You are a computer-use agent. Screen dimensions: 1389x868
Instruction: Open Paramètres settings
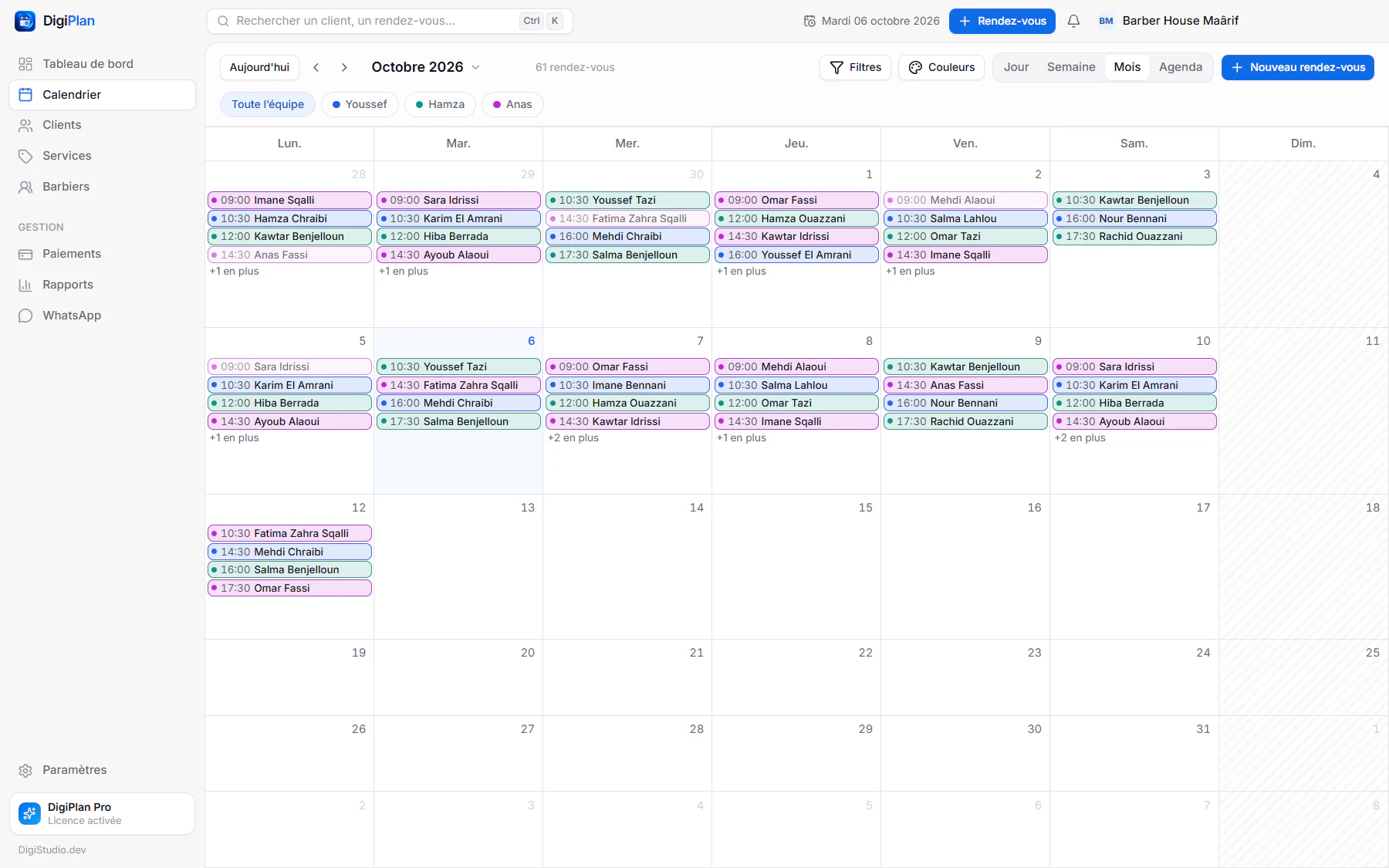tap(102, 770)
